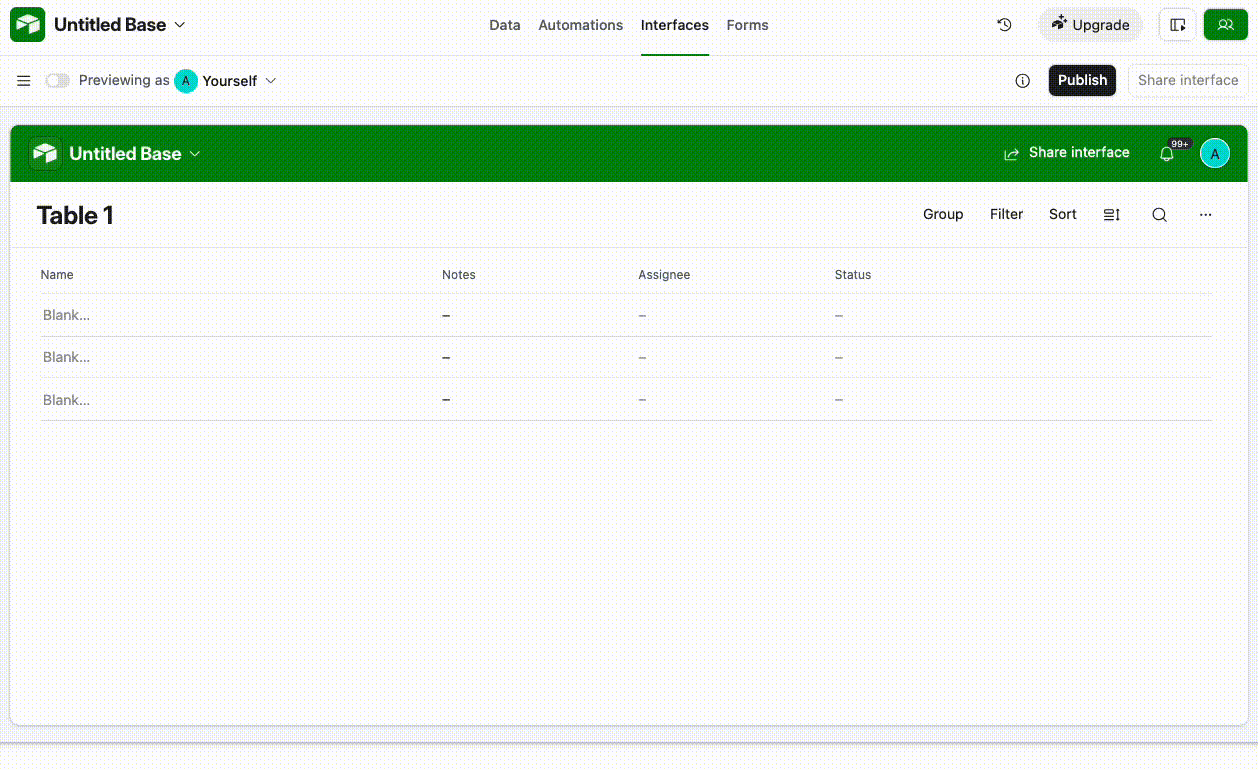Open the sidebar panel toggle icon
The height and width of the screenshot is (770, 1258).
click(x=1177, y=24)
